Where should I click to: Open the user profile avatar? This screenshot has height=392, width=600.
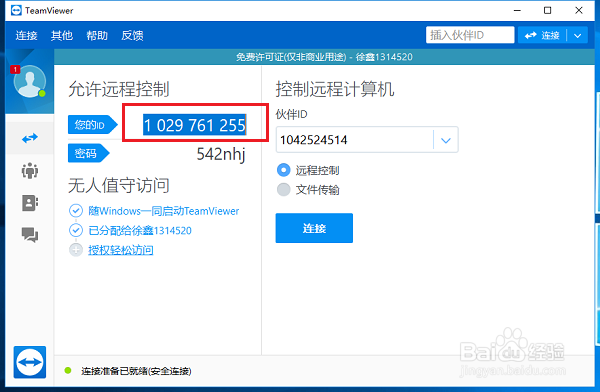[29, 81]
